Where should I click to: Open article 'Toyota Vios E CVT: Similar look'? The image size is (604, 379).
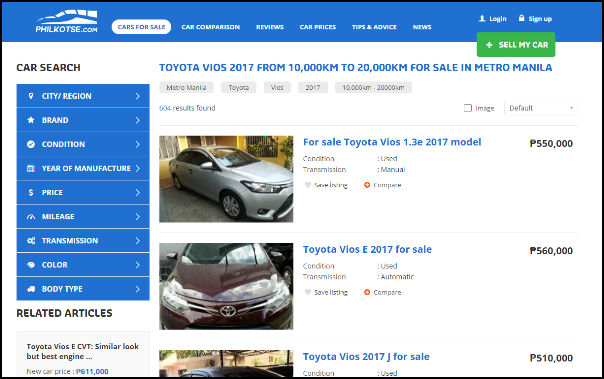point(82,351)
